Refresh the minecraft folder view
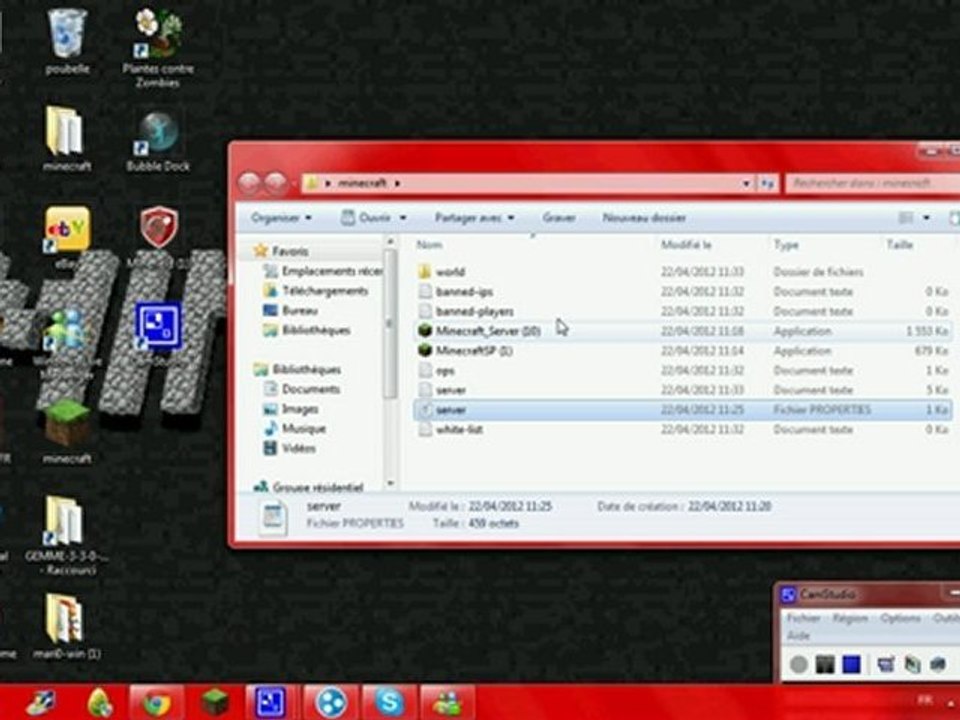Screen dimensions: 960x720 pyautogui.click(x=767, y=183)
